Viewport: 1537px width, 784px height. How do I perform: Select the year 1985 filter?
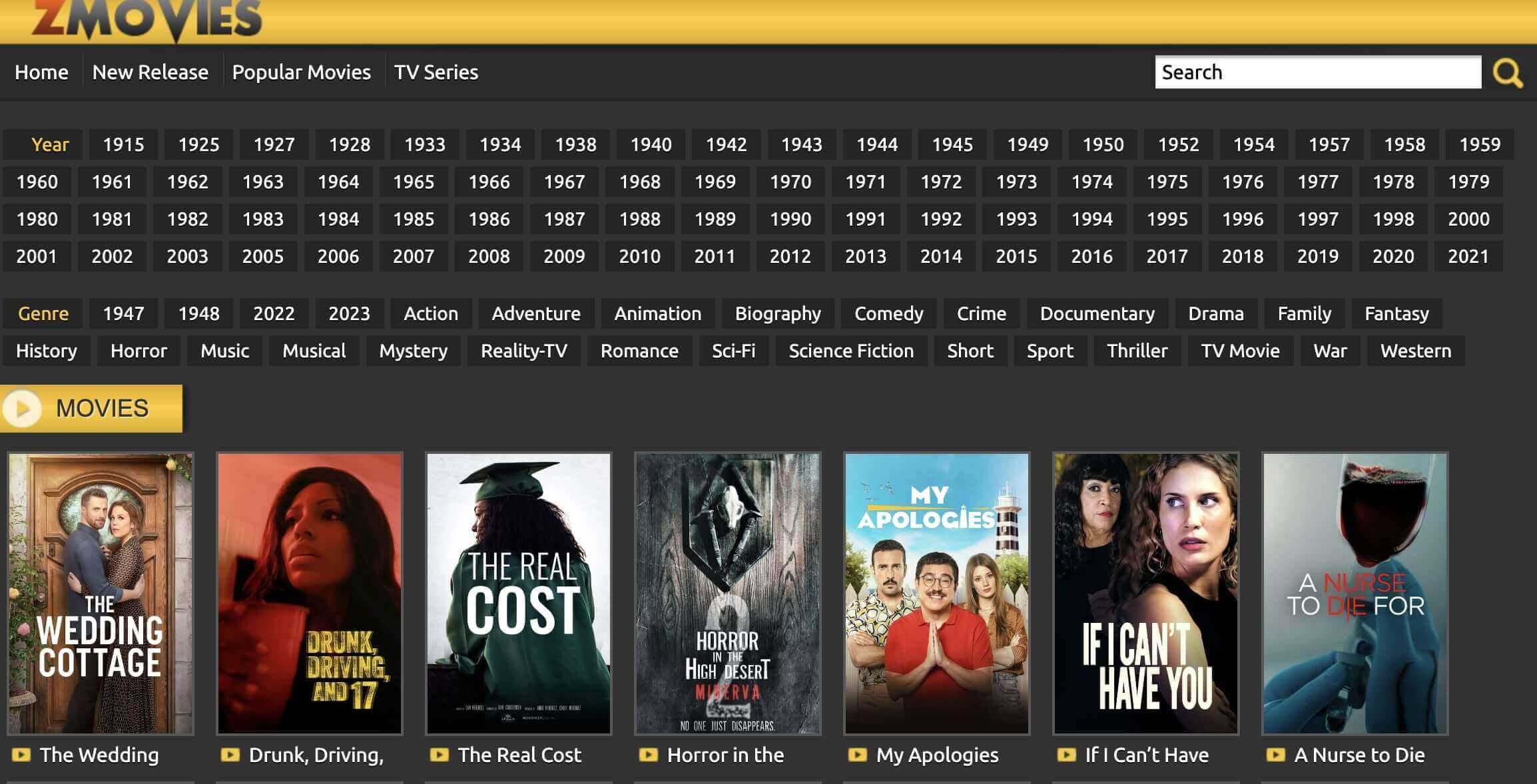click(x=413, y=218)
